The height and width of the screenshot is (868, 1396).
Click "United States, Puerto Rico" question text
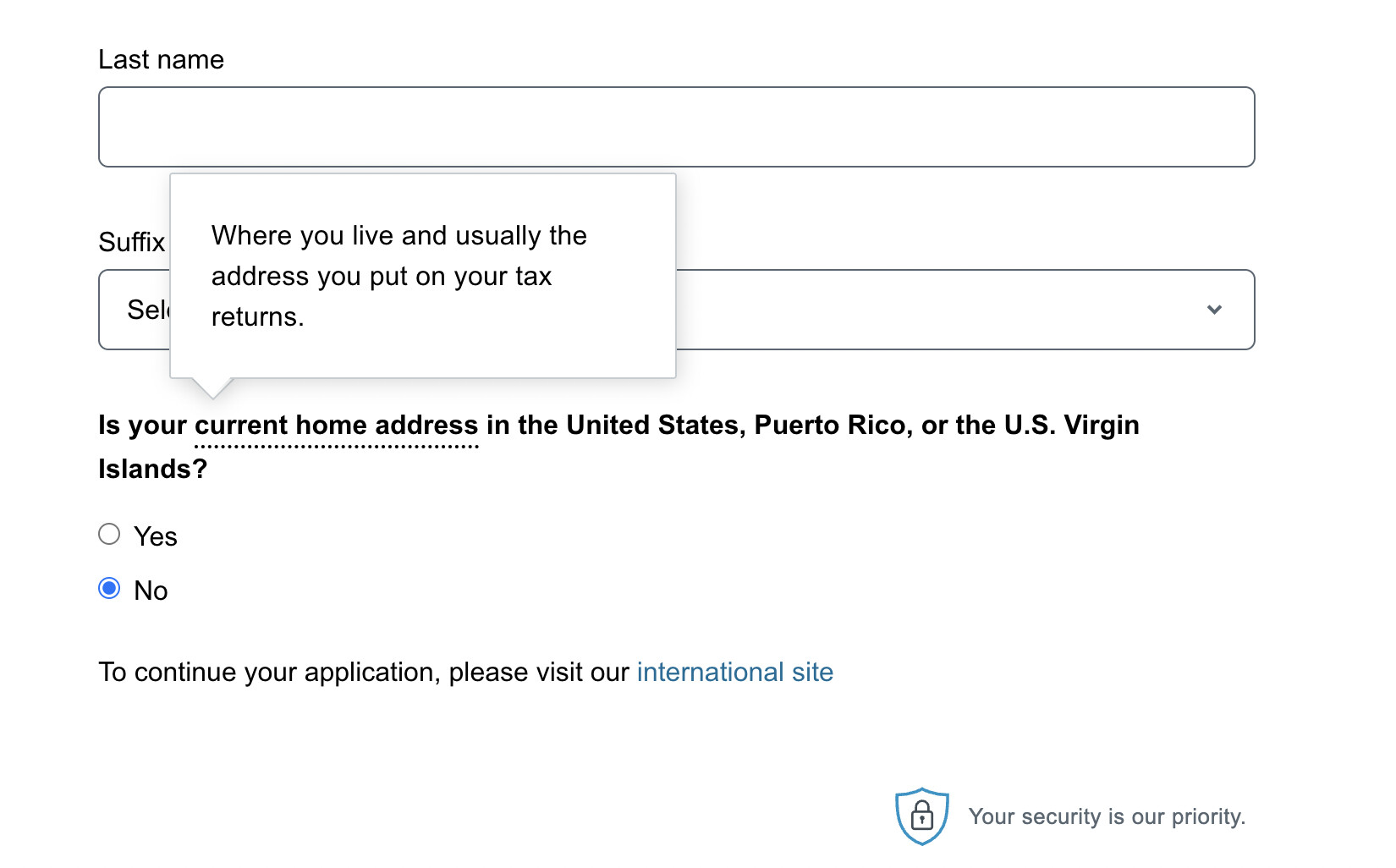pos(736,425)
